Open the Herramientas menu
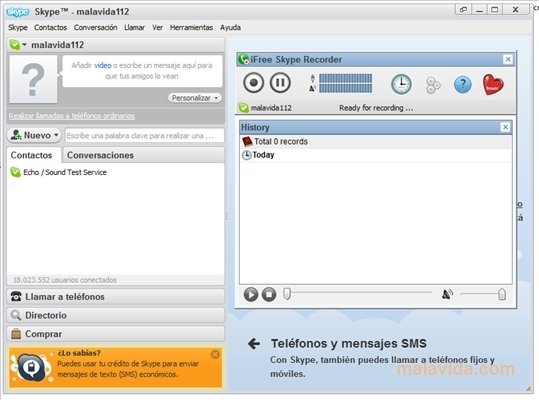Image resolution: width=539 pixels, height=400 pixels. [191, 27]
